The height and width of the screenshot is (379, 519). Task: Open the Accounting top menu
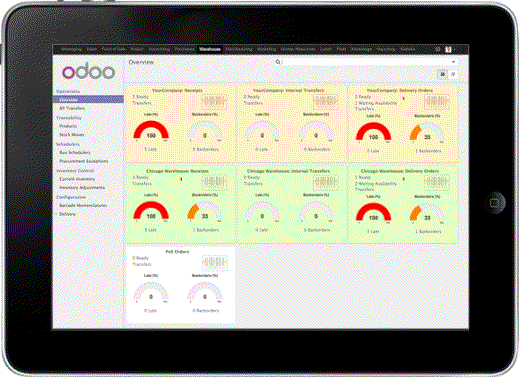click(x=159, y=50)
